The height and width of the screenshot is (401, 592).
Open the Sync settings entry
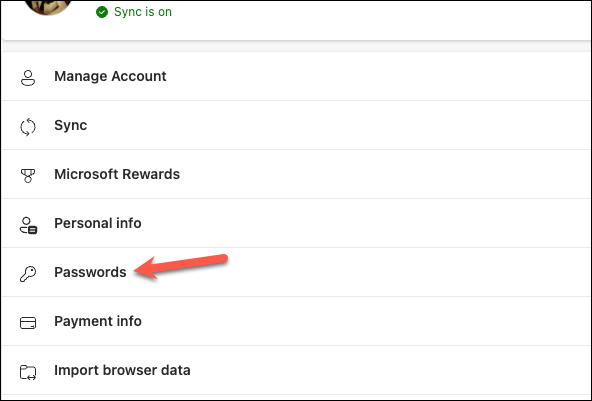(x=296, y=125)
